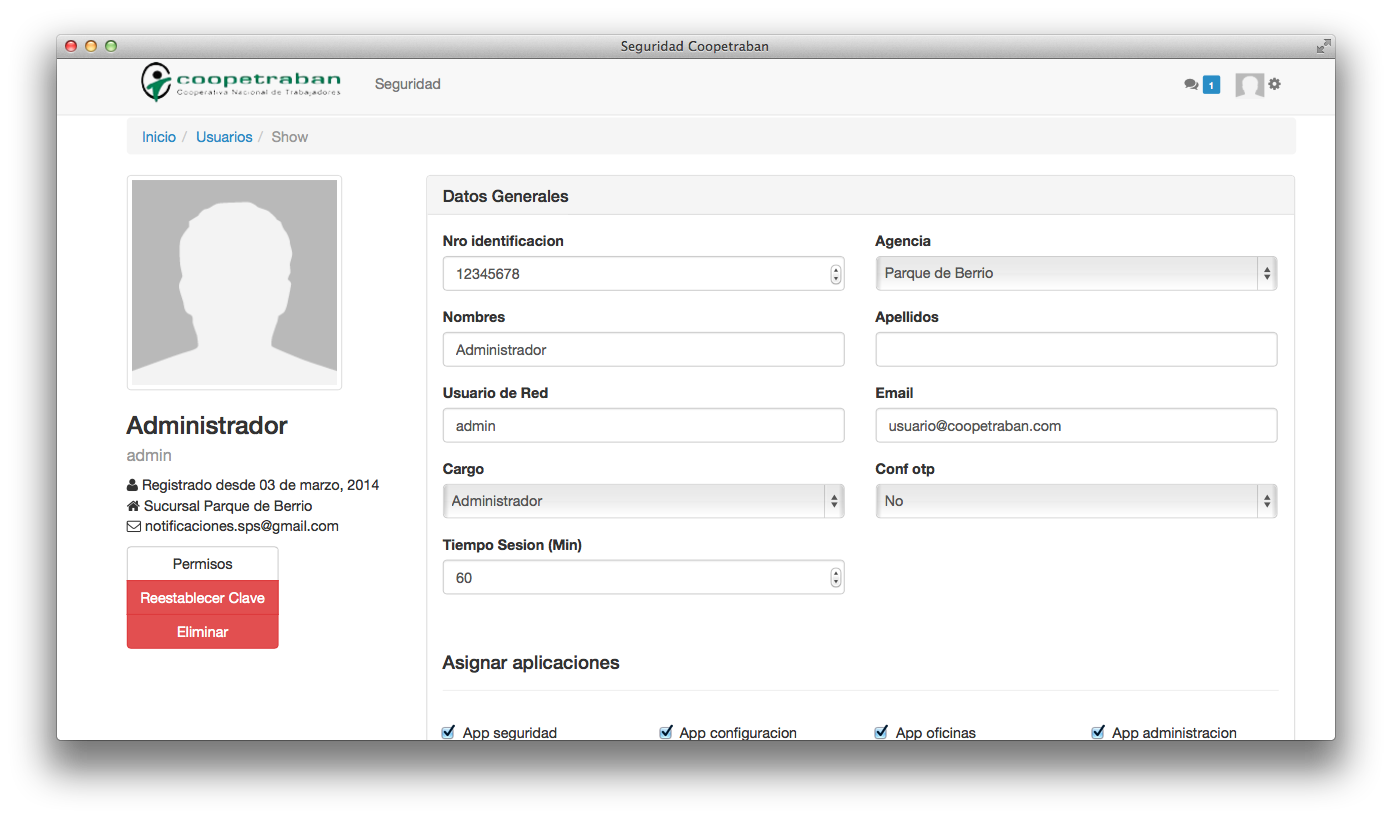
Task: Click the Eliminar button
Action: coord(202,632)
